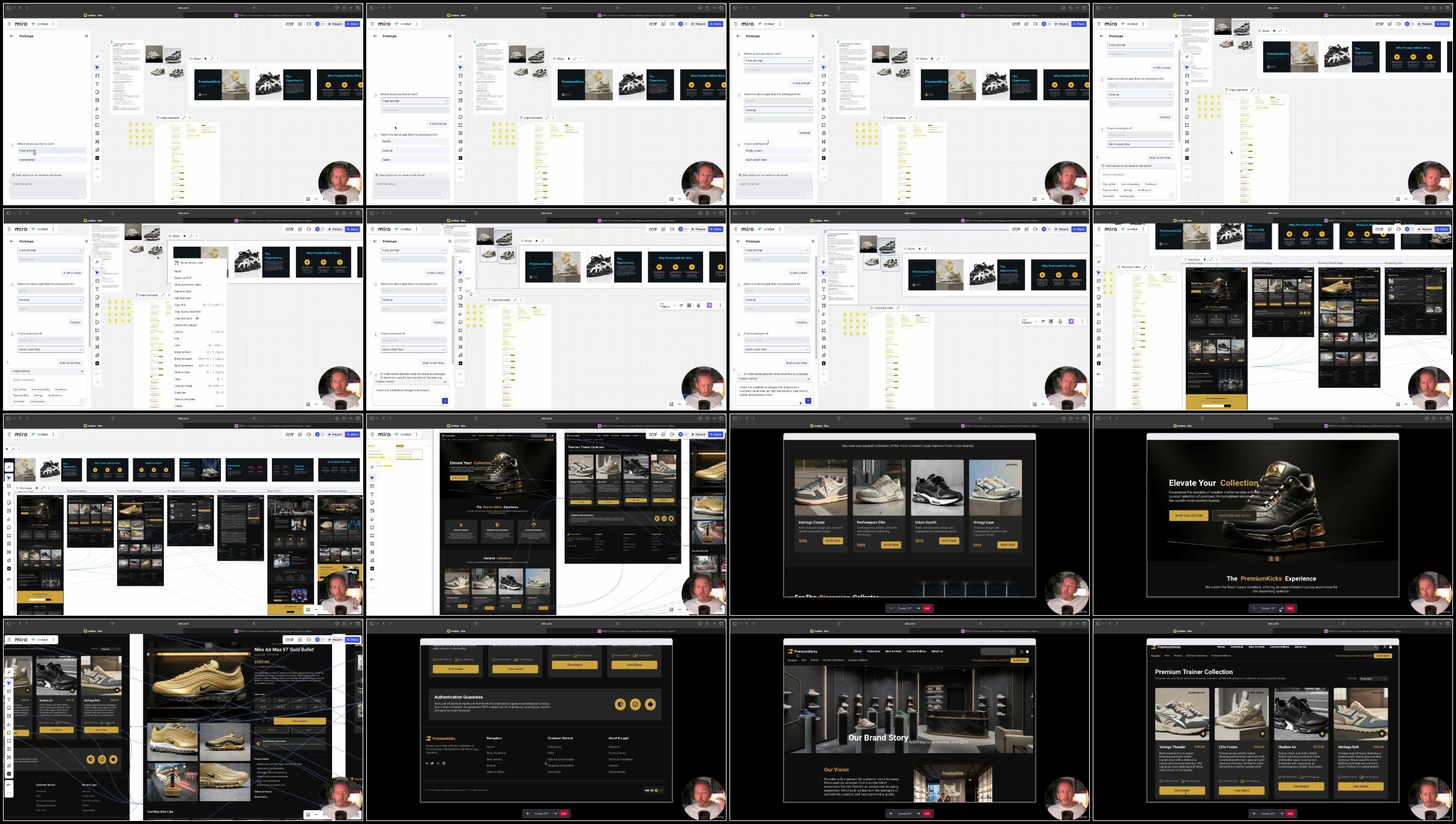
Task: Click 'View Details' under Vintage Thunder trainer
Action: click(1182, 790)
